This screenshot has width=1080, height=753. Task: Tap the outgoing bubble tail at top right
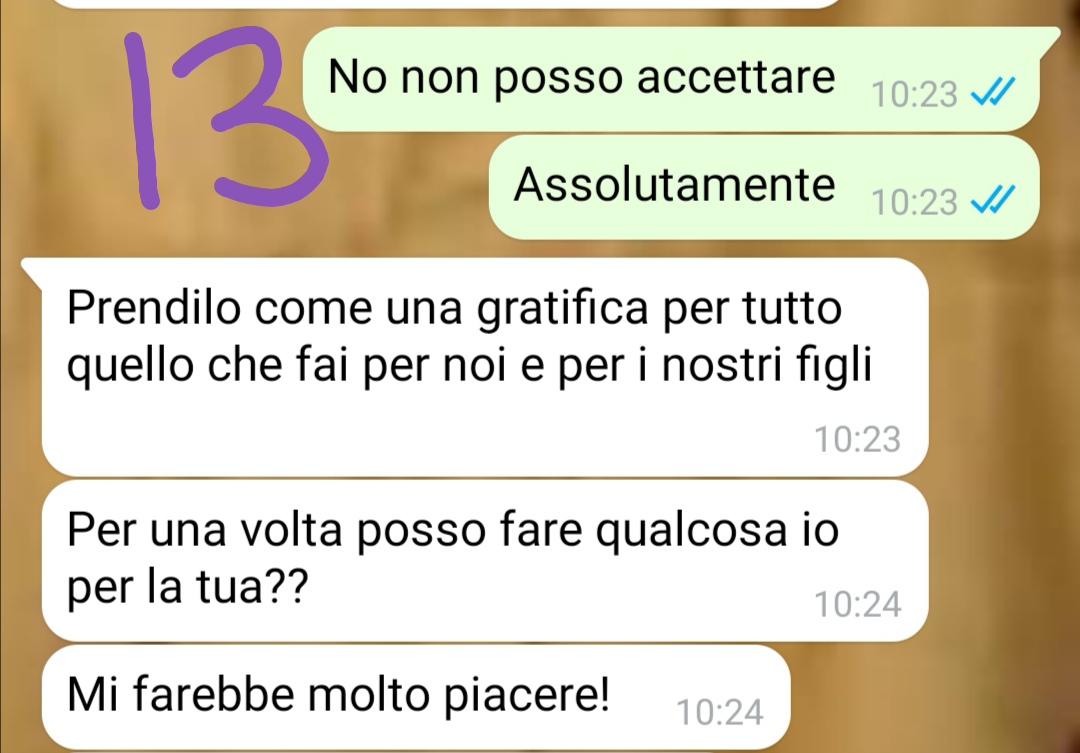1048,39
